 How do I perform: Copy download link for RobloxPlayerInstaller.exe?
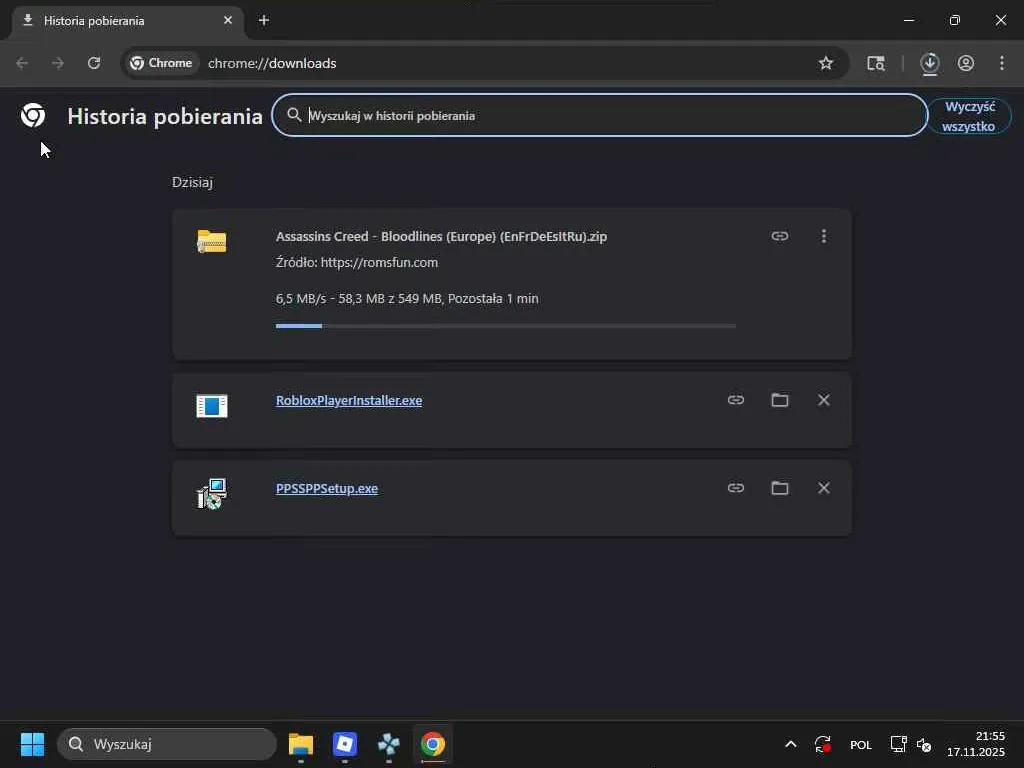(736, 400)
